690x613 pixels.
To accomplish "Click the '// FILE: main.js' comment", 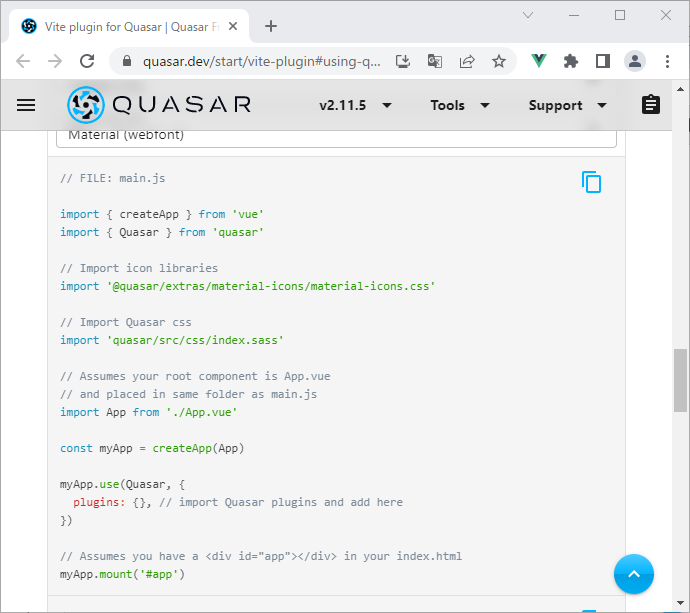I will click(113, 178).
